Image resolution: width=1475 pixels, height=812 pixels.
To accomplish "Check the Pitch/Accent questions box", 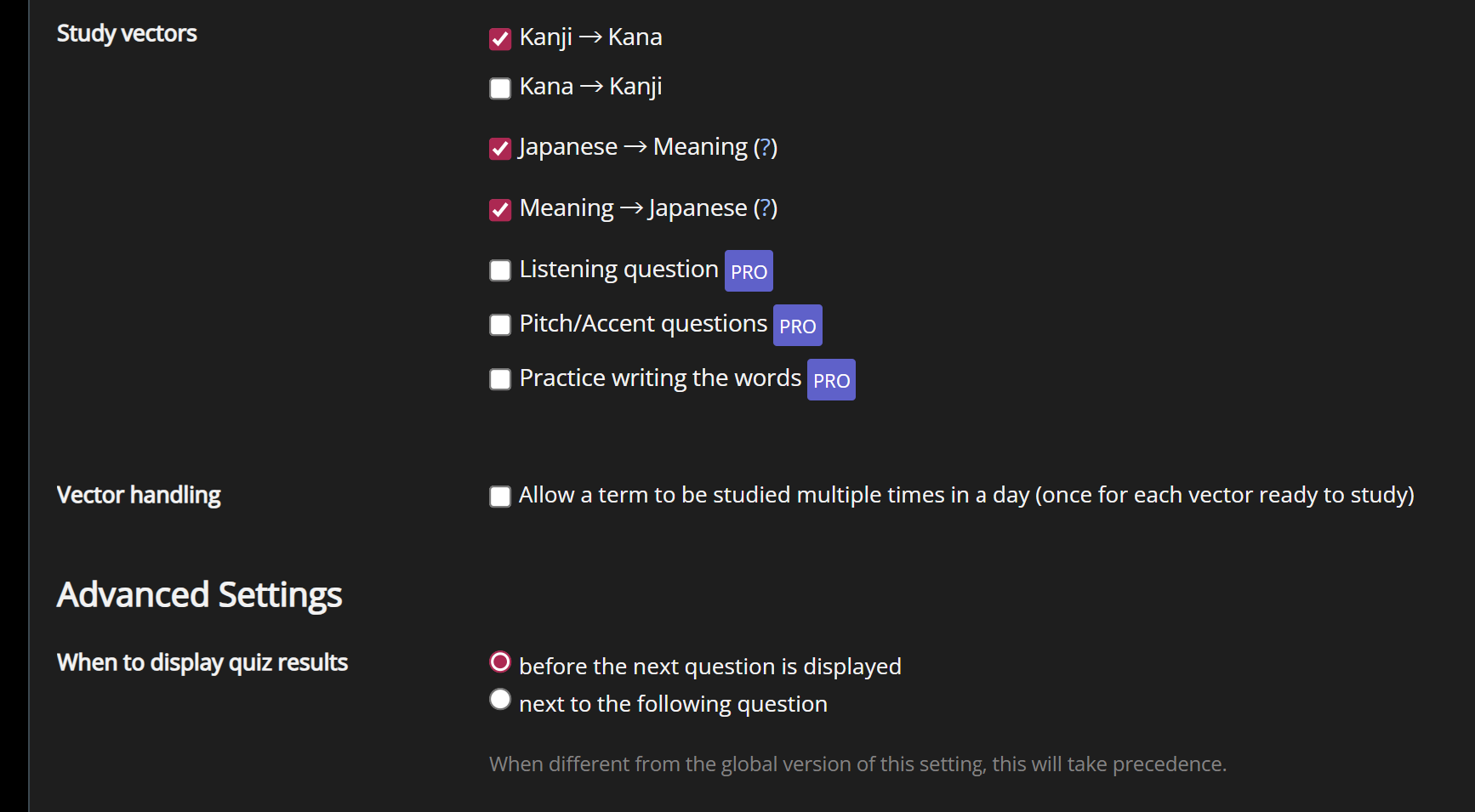I will pos(500,325).
